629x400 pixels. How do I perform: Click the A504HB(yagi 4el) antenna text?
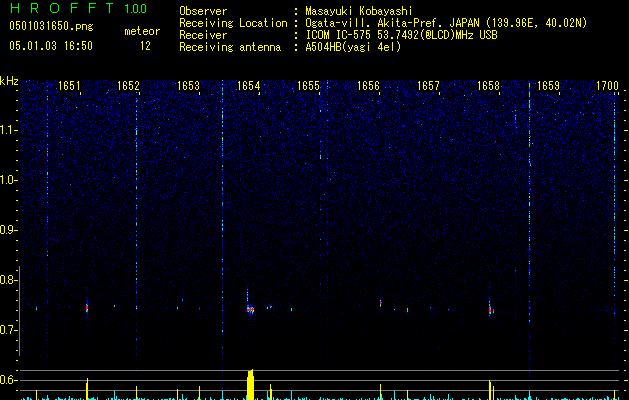[x=353, y=47]
